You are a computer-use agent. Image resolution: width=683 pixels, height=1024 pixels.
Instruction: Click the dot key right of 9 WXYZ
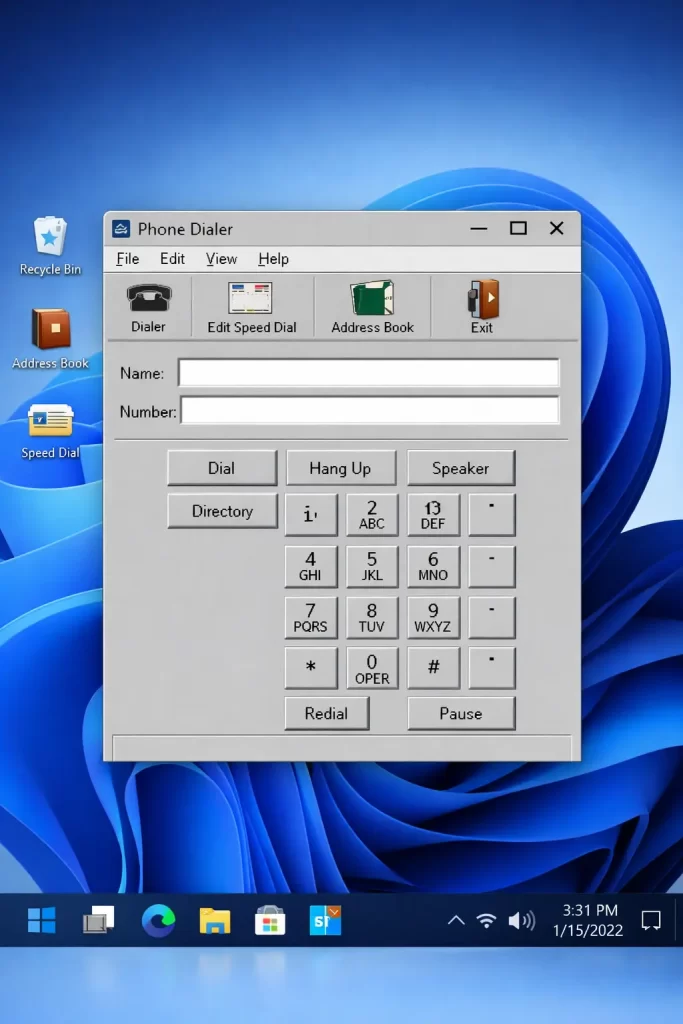[492, 617]
